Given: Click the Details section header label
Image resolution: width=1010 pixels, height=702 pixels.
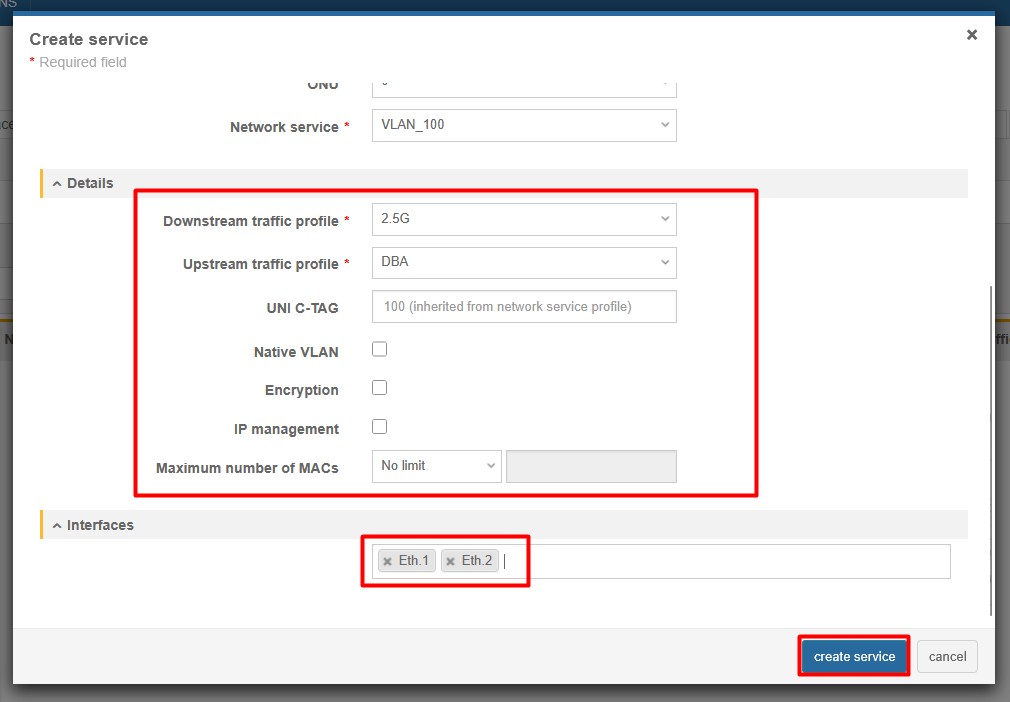Looking at the screenshot, I should [90, 184].
